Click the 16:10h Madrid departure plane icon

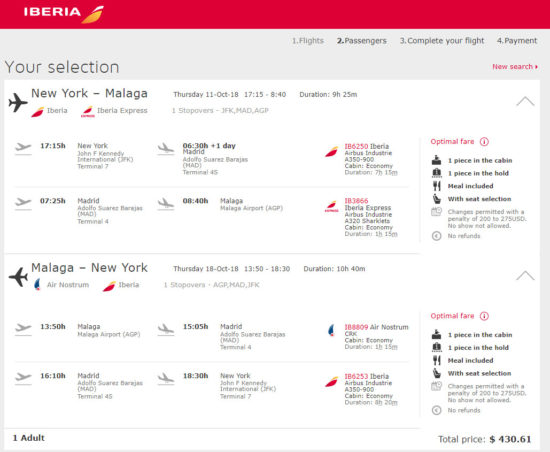[23, 378]
